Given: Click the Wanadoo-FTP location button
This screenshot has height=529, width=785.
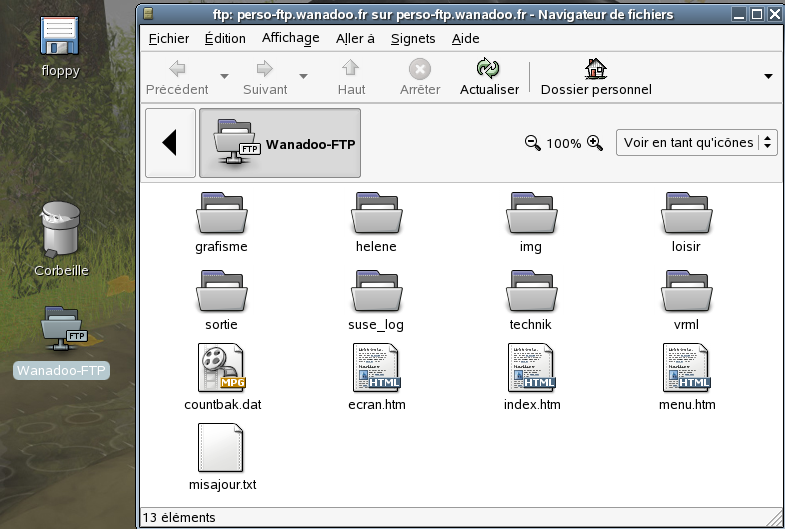Looking at the screenshot, I should click(x=280, y=143).
